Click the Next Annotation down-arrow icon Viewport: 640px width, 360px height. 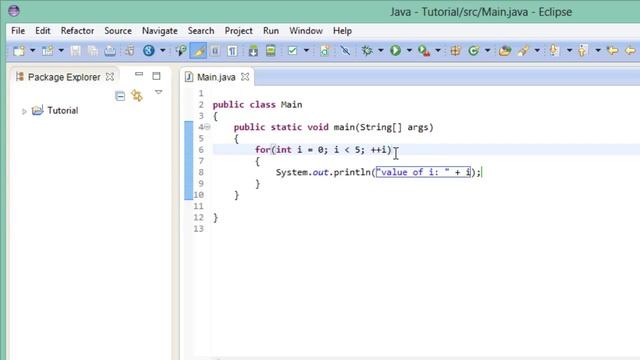click(x=554, y=51)
